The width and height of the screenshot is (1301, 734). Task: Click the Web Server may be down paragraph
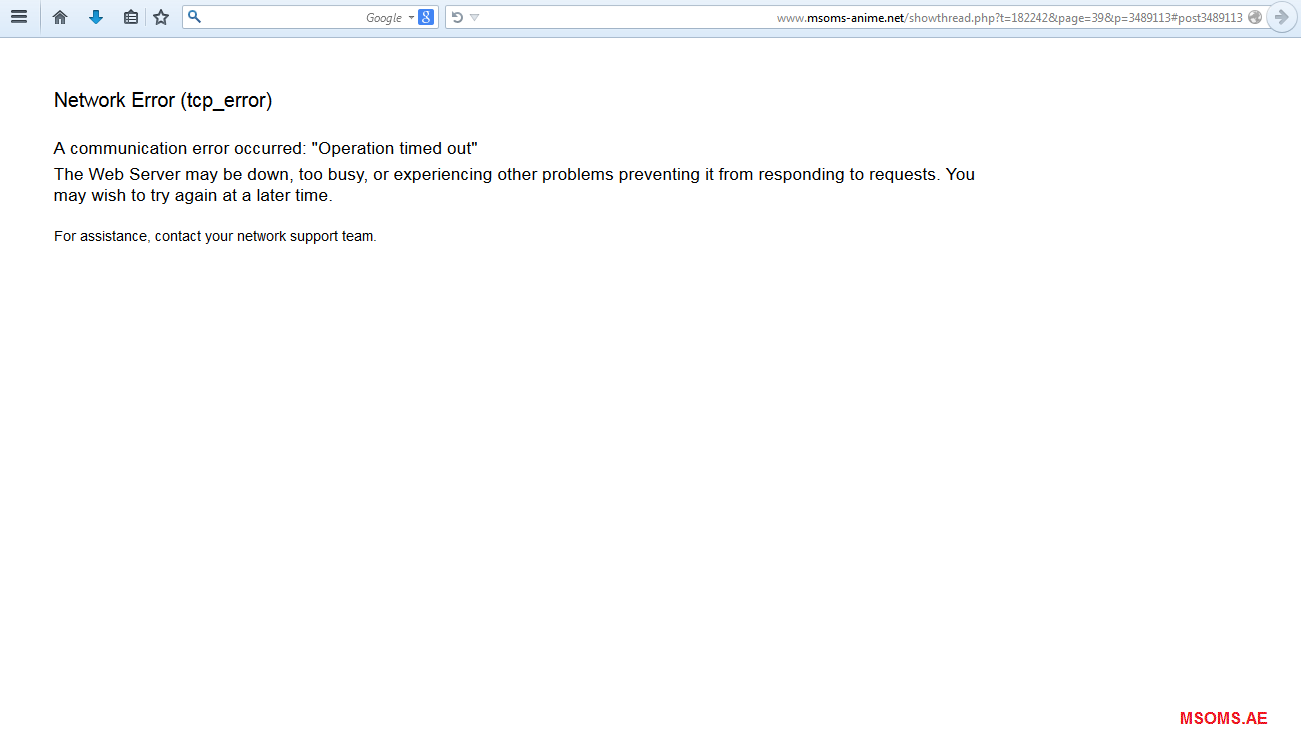point(514,185)
